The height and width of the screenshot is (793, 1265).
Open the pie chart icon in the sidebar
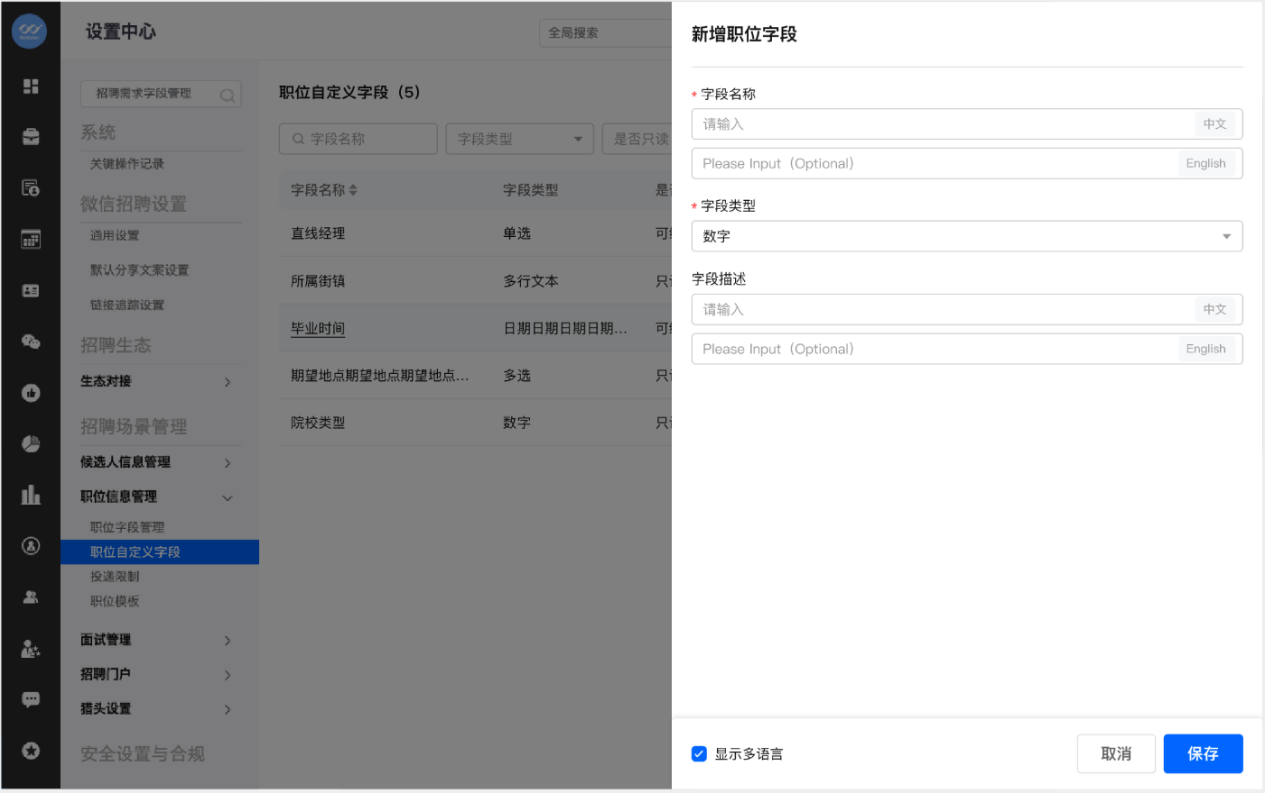(30, 444)
